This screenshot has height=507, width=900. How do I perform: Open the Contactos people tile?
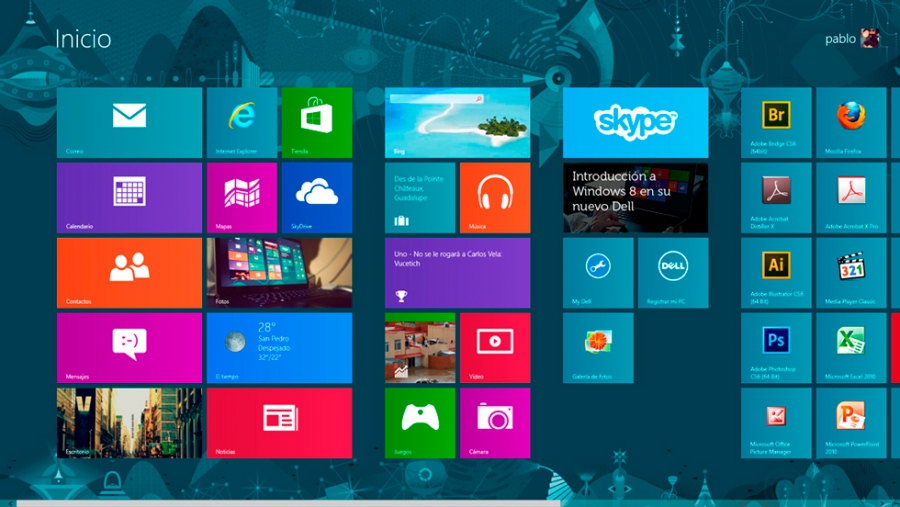pos(129,273)
